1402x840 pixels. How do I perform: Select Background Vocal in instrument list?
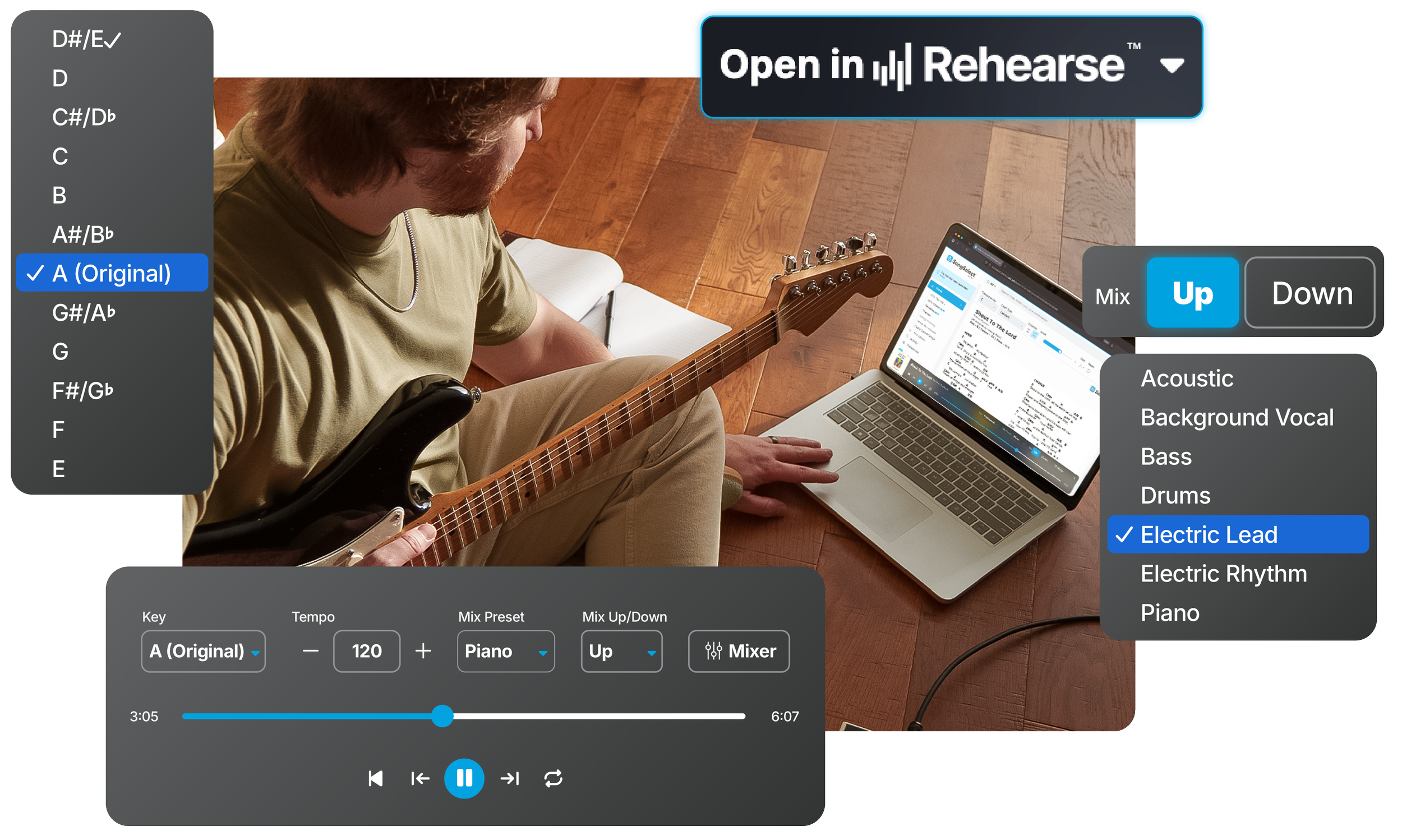point(1237,417)
